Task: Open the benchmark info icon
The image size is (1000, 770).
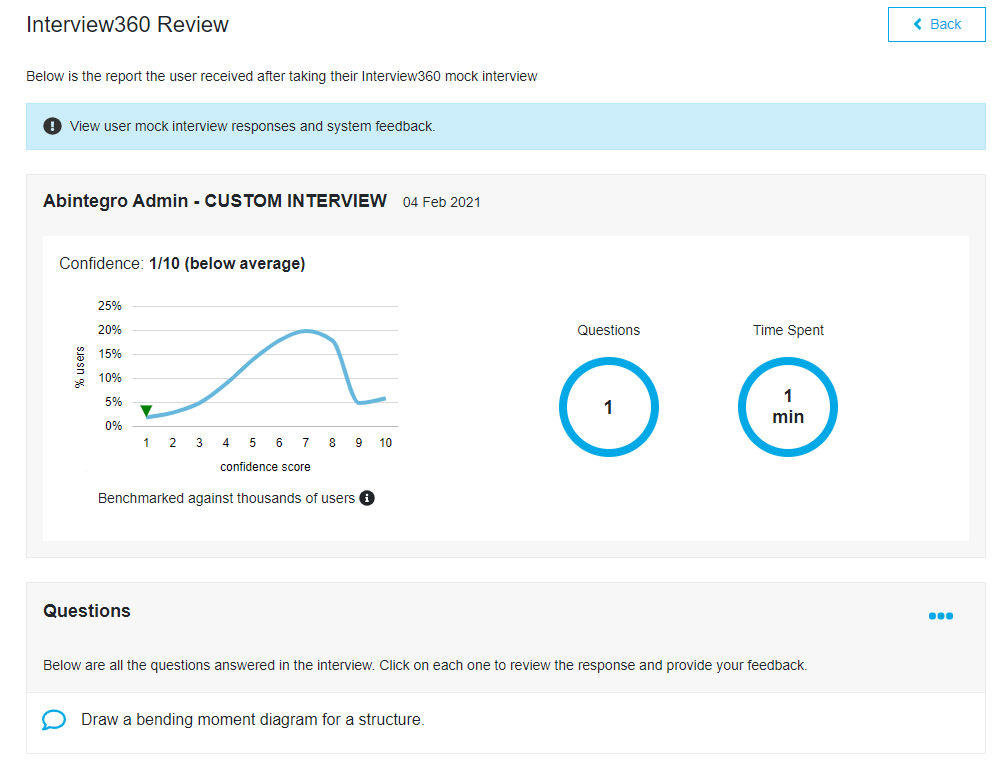Action: (367, 498)
